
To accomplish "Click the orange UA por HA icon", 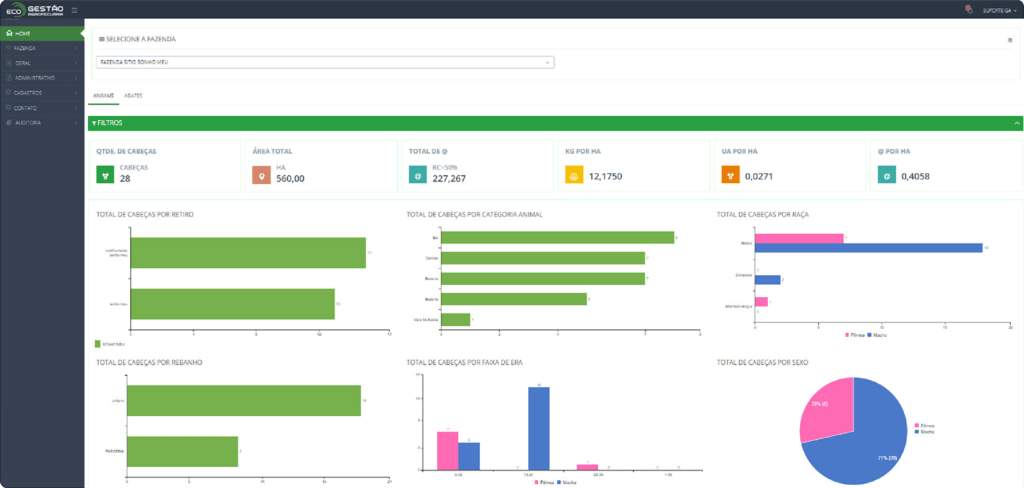I will point(729,174).
